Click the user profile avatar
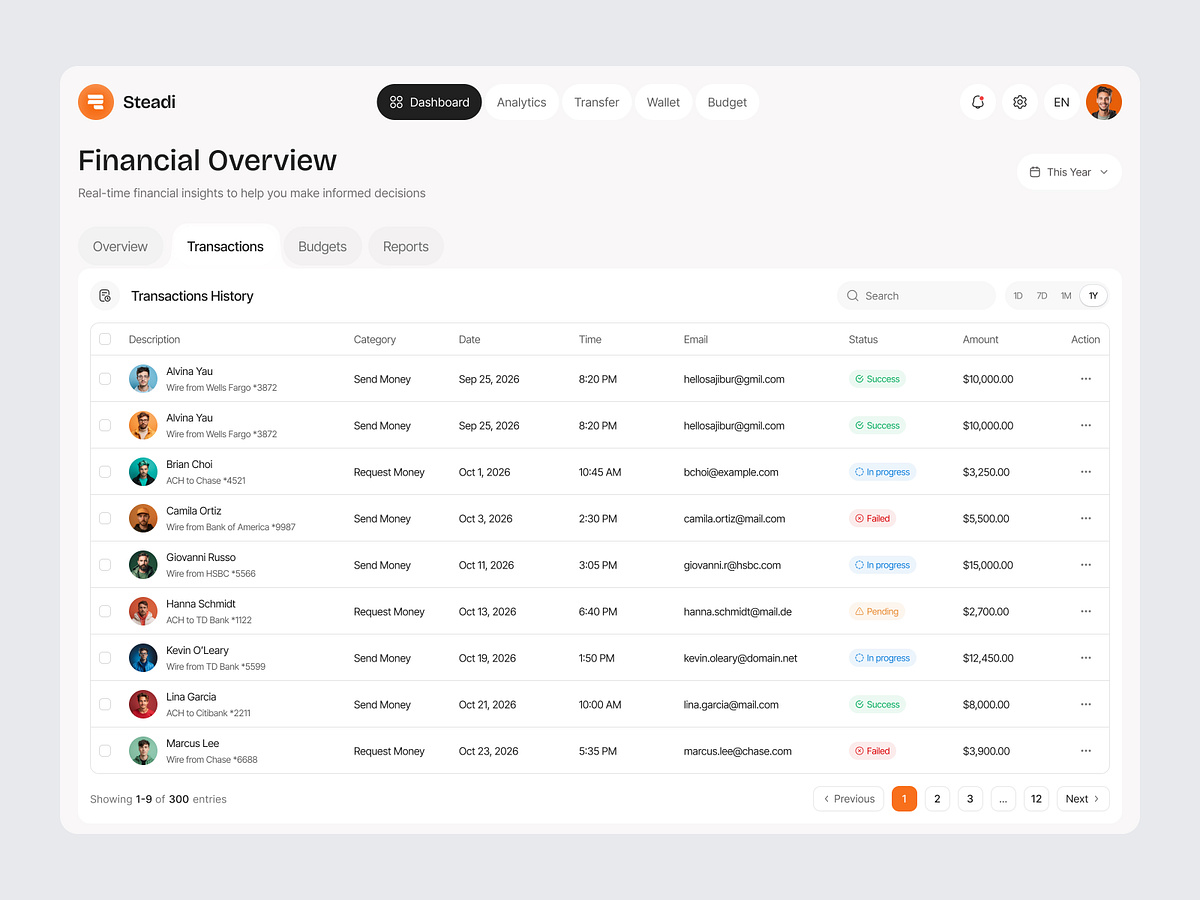Image resolution: width=1200 pixels, height=900 pixels. (x=1104, y=102)
